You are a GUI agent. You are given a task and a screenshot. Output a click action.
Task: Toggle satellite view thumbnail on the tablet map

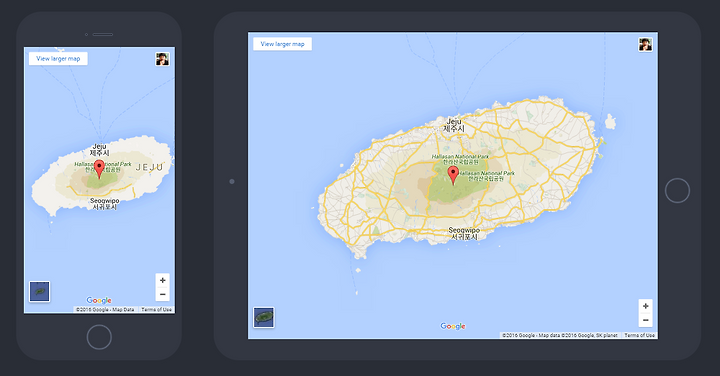tap(264, 318)
